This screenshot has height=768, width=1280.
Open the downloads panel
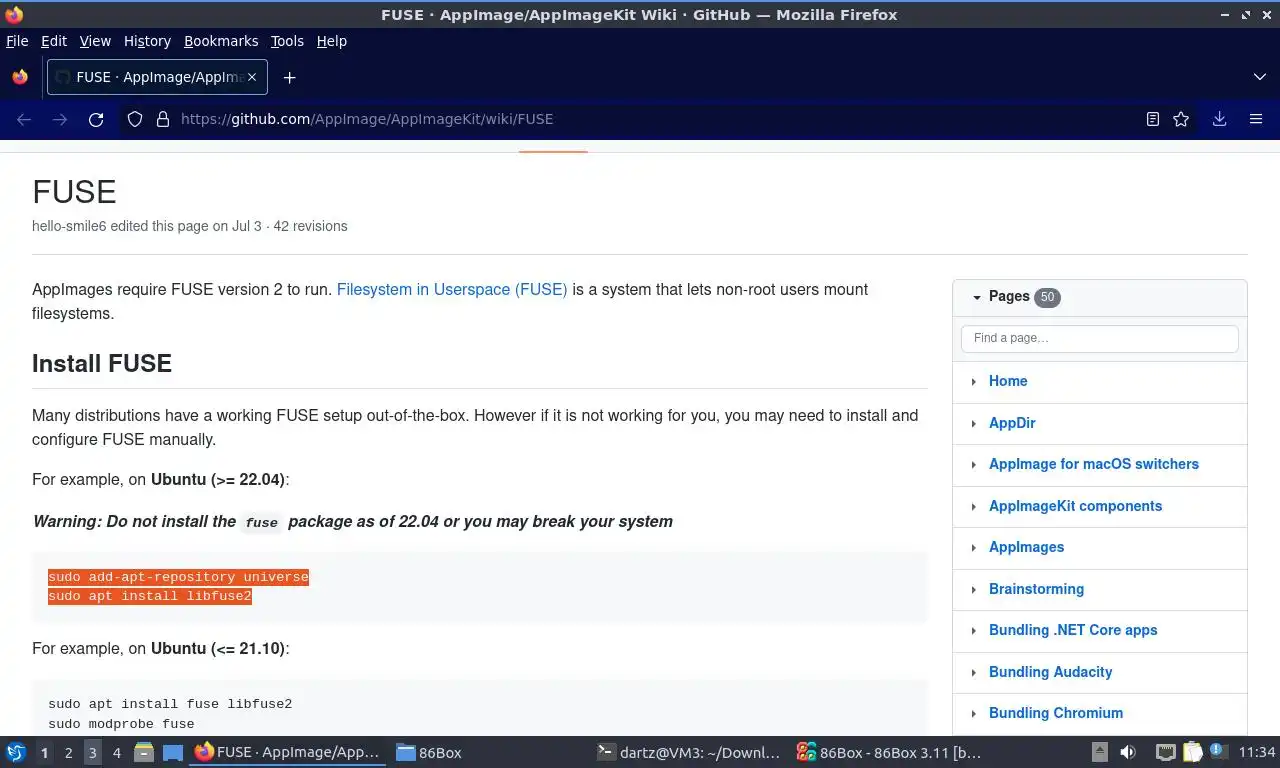tap(1219, 119)
